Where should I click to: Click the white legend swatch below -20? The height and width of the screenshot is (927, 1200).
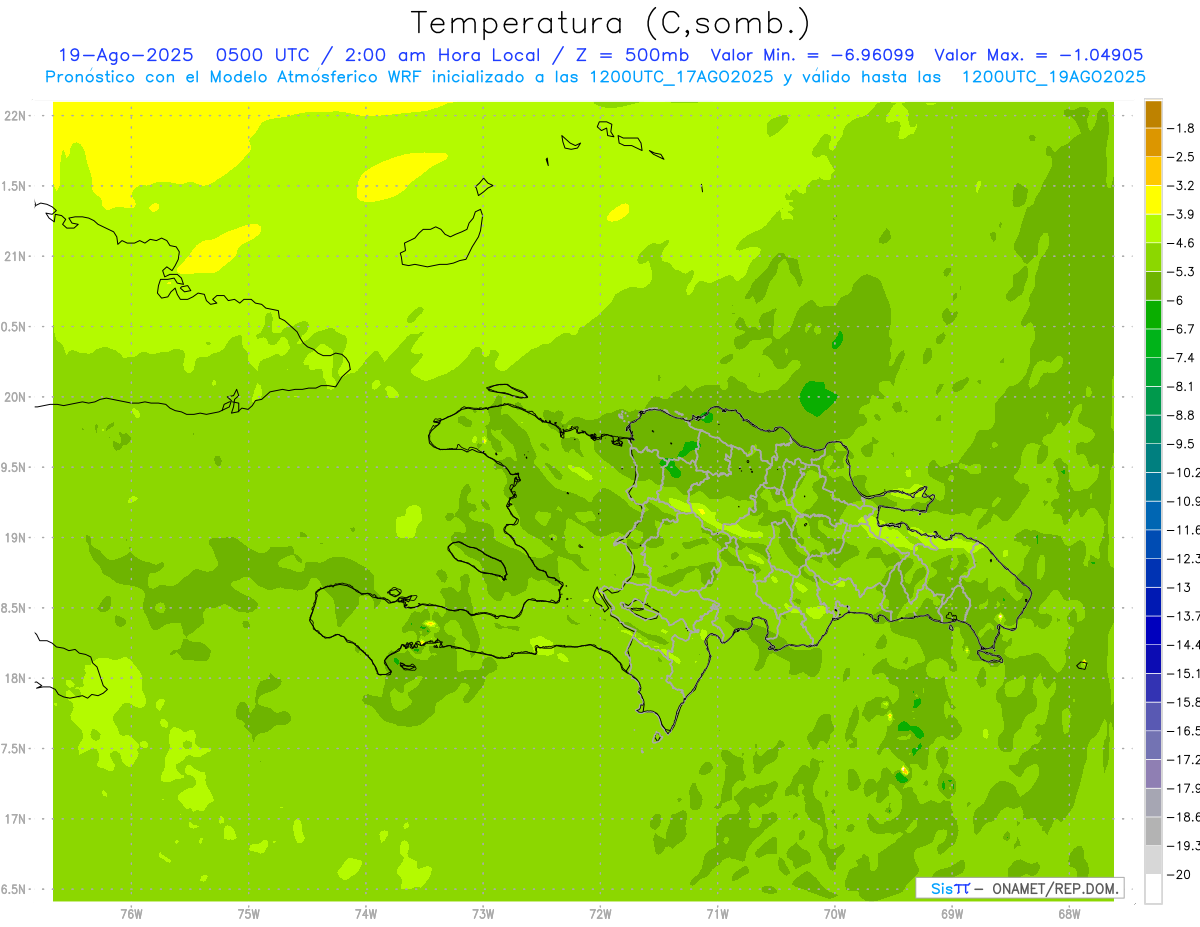1153,888
